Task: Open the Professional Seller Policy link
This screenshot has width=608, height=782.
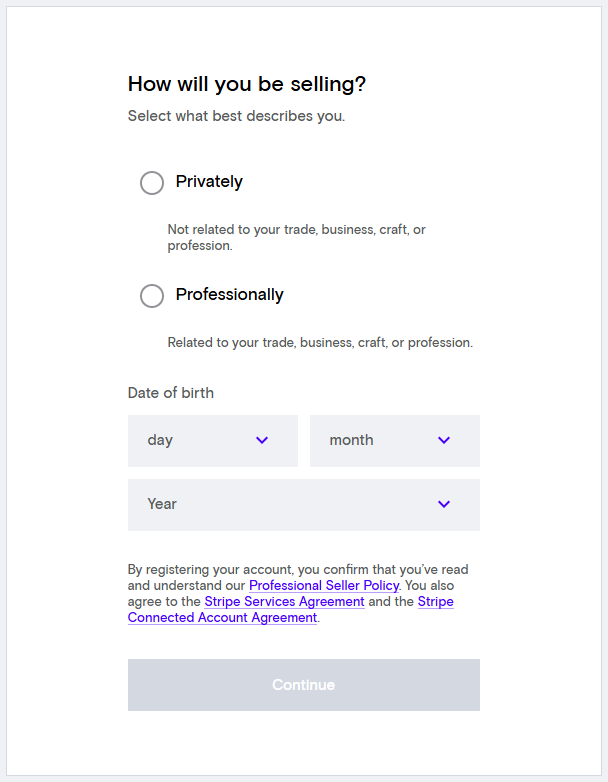Action: point(324,586)
